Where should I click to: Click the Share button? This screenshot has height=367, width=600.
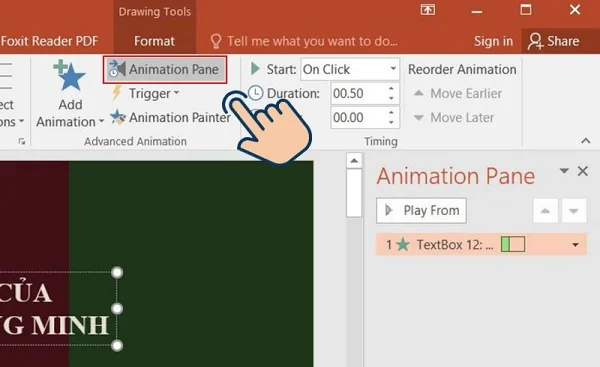click(554, 41)
